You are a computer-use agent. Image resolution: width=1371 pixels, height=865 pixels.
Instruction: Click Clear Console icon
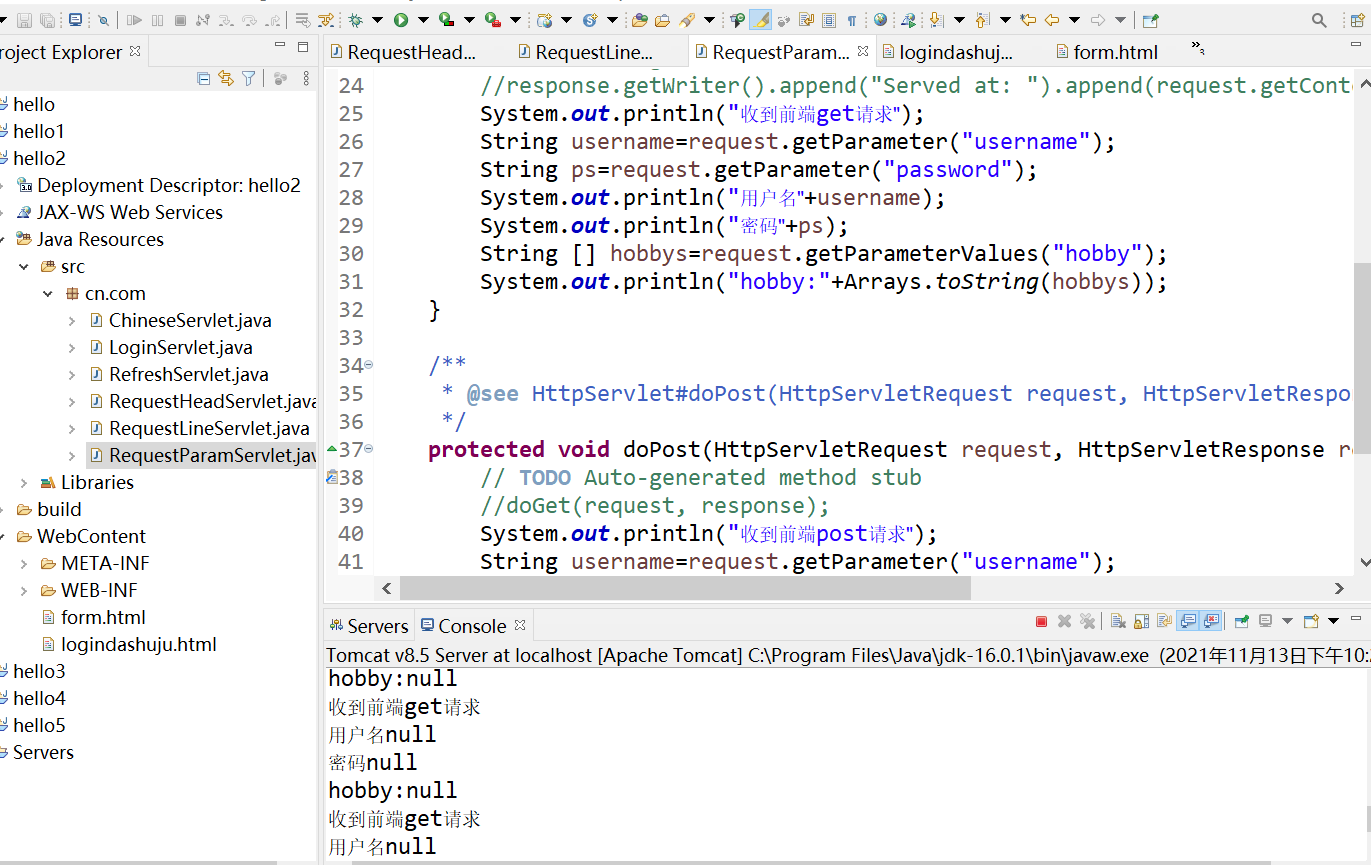click(x=1118, y=622)
